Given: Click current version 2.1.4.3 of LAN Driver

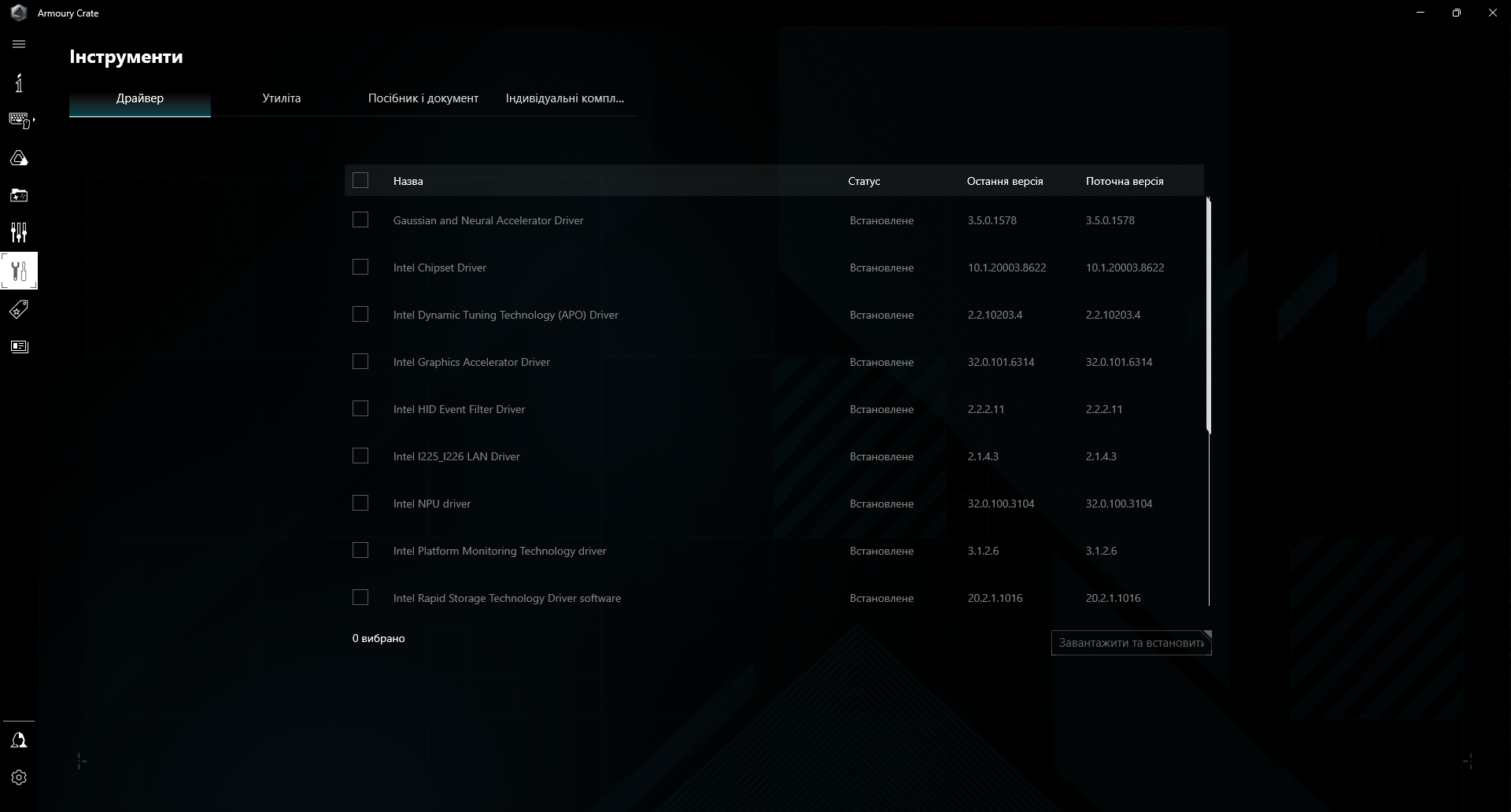Looking at the screenshot, I should [1101, 456].
